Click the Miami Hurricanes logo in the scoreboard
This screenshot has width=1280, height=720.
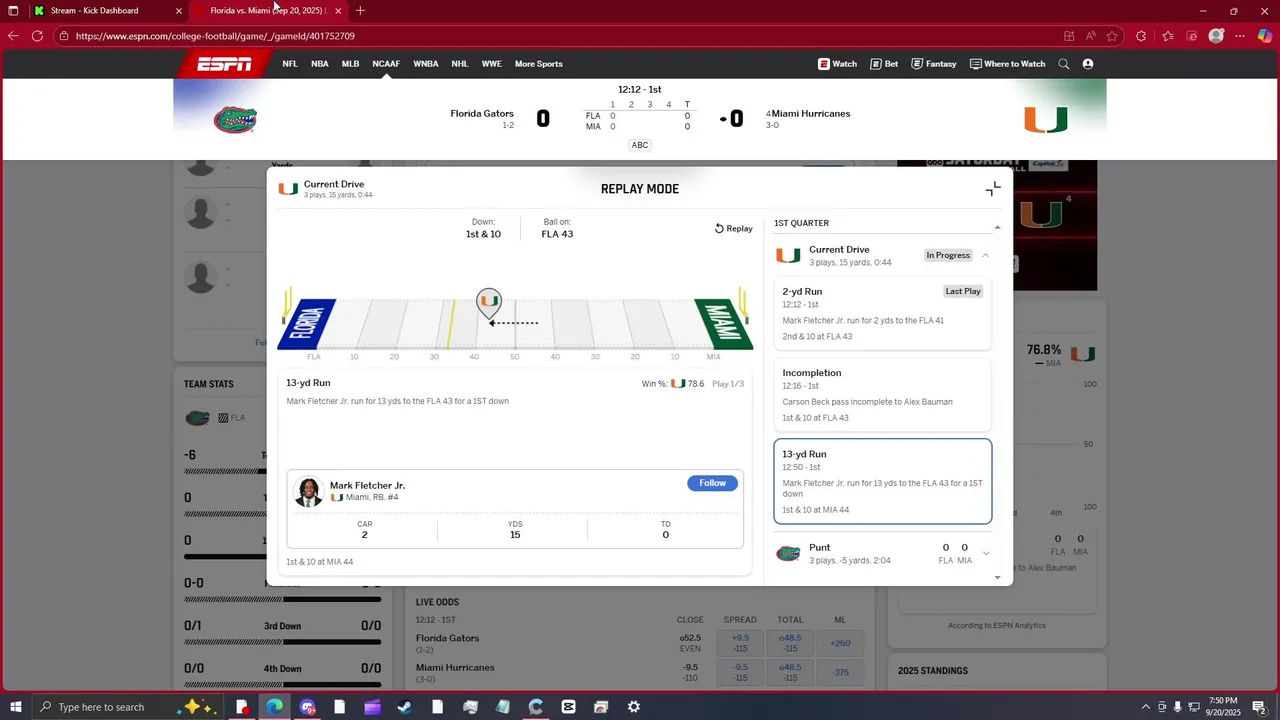[x=1046, y=120]
